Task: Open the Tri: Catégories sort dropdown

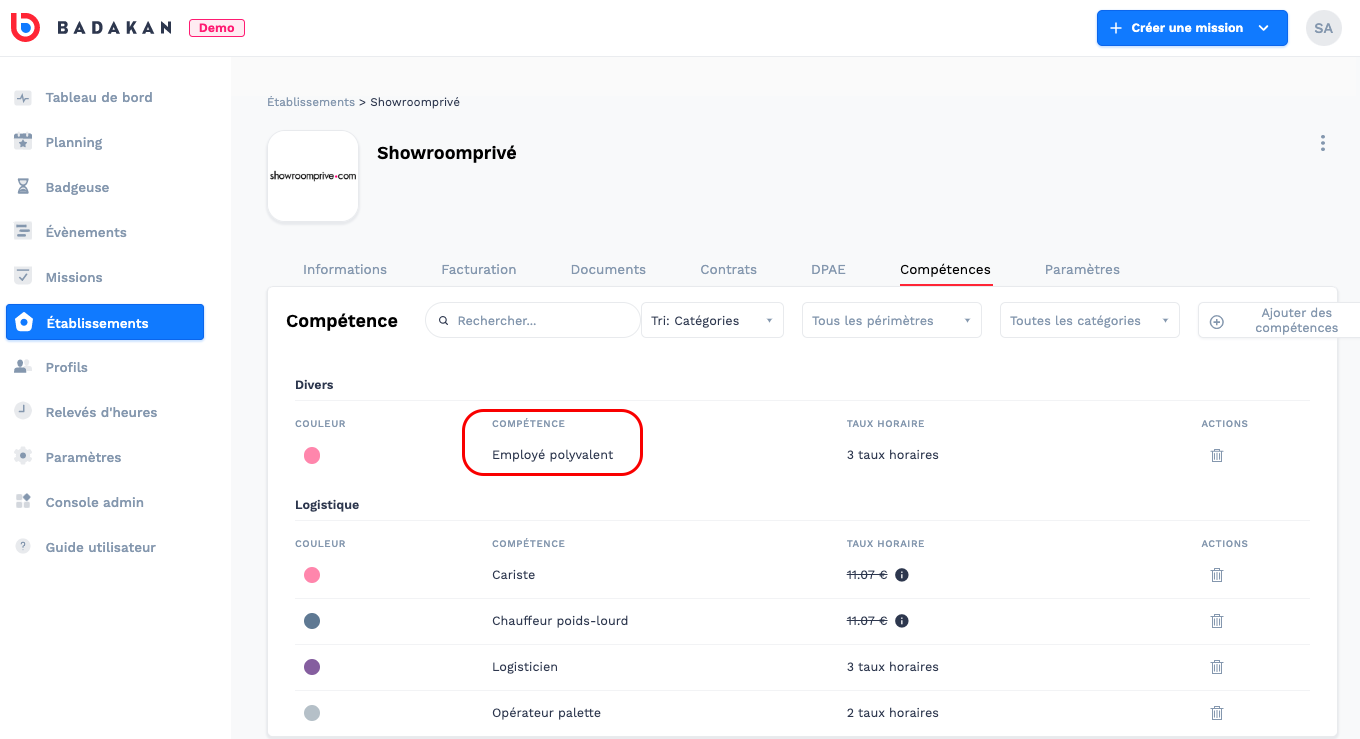Action: 712,321
